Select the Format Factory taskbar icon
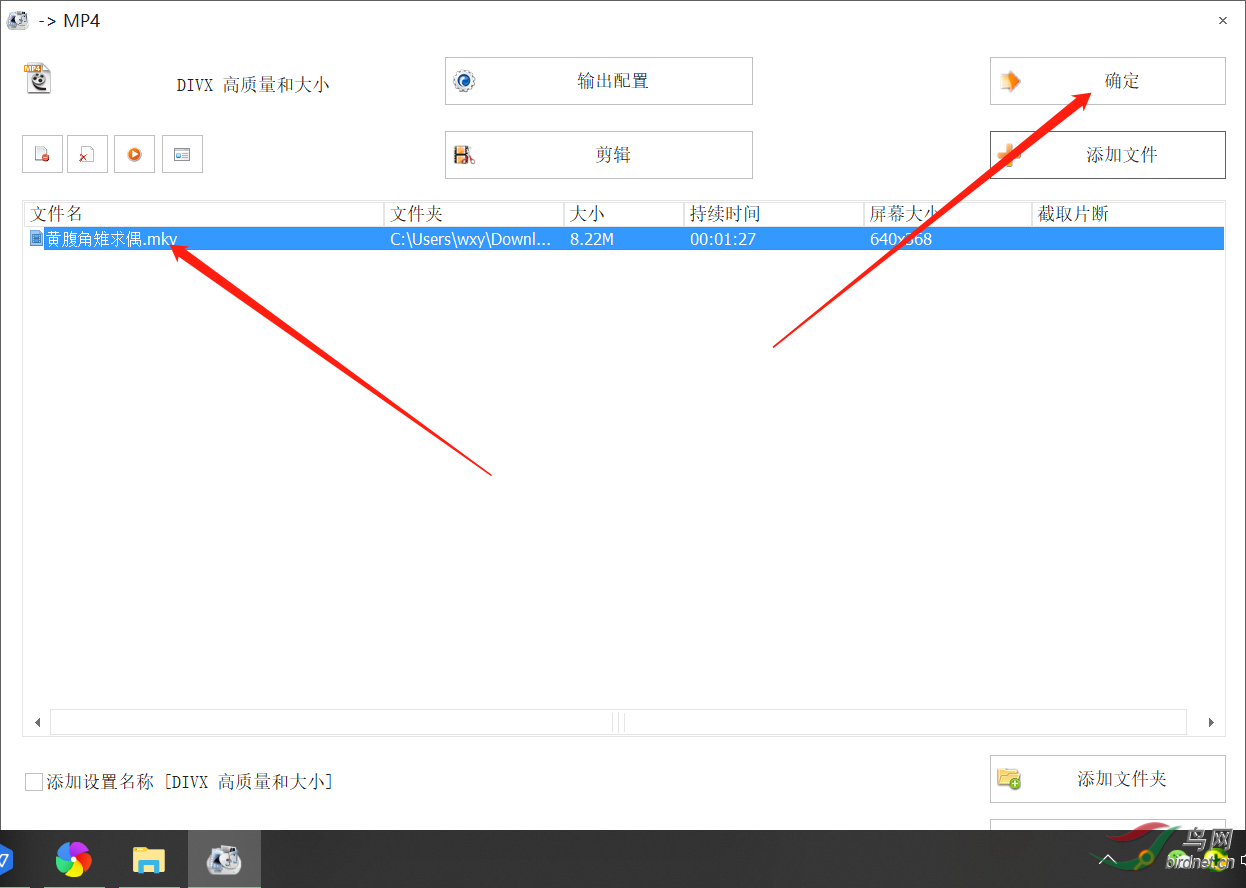This screenshot has height=888, width=1246. [x=224, y=859]
